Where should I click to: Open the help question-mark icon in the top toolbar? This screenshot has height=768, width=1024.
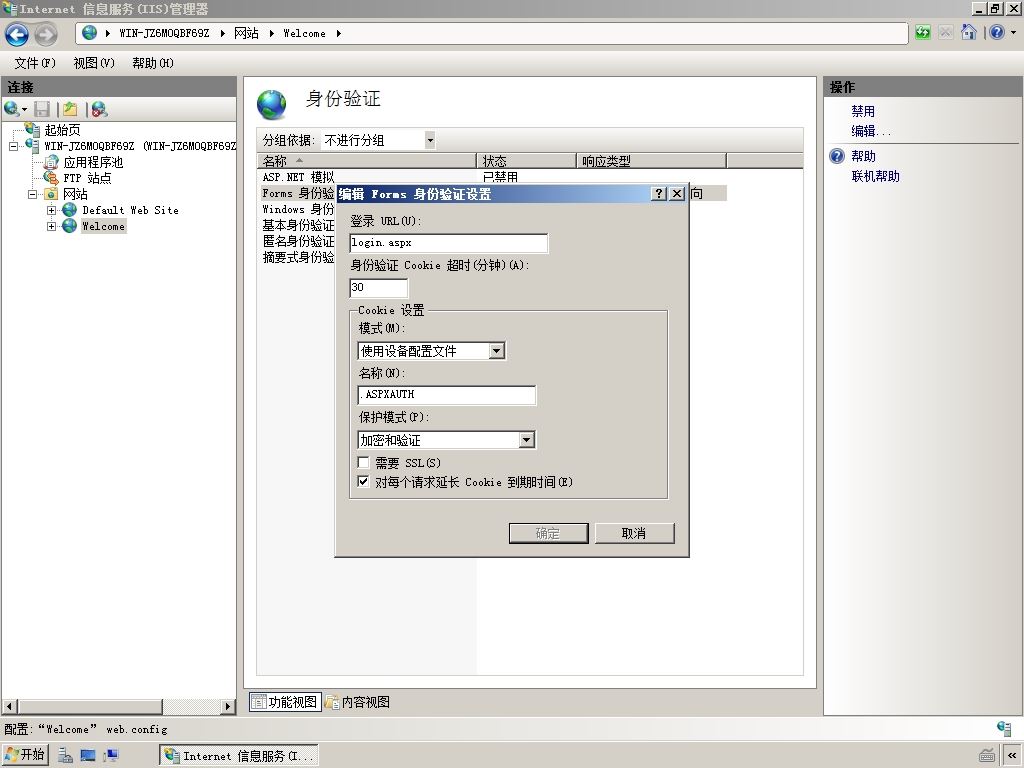pyautogui.click(x=997, y=32)
